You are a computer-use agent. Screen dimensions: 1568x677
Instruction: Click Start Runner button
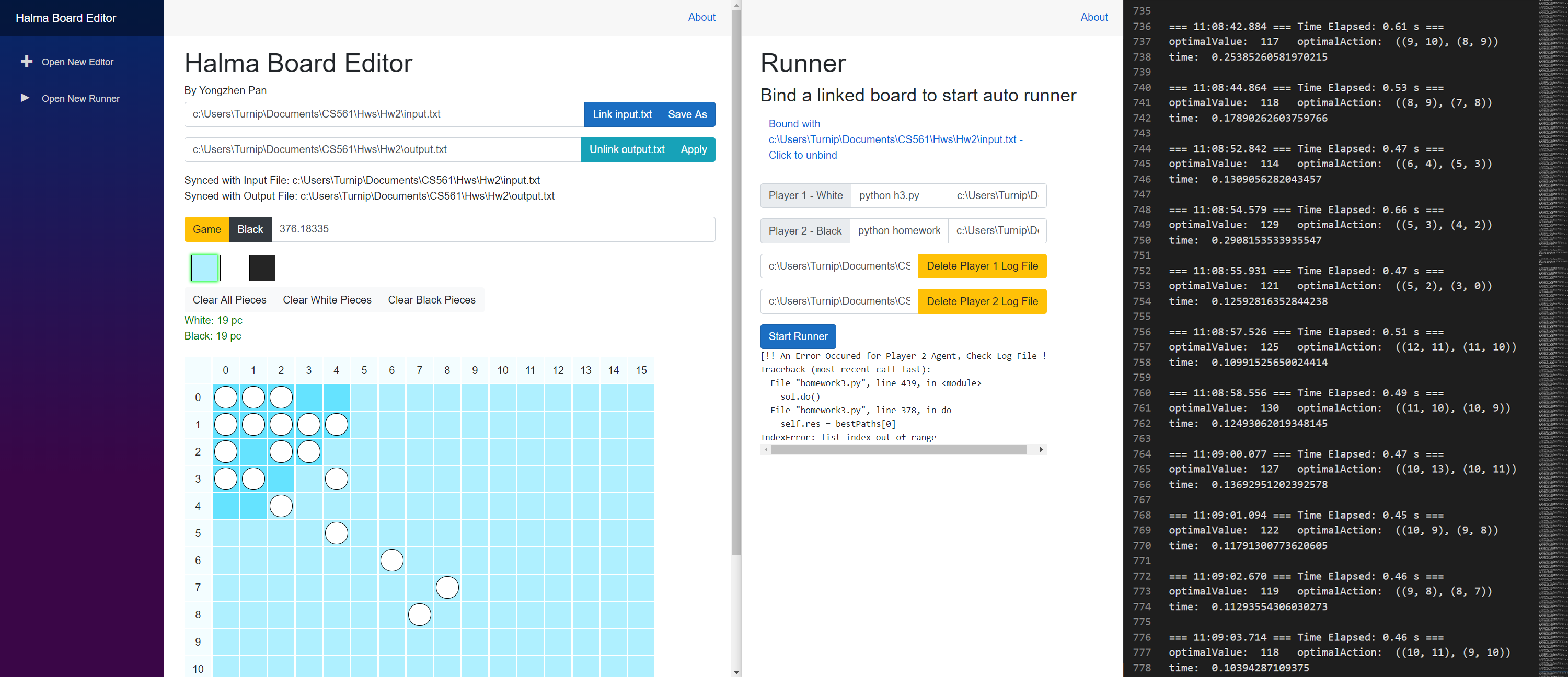[x=798, y=336]
